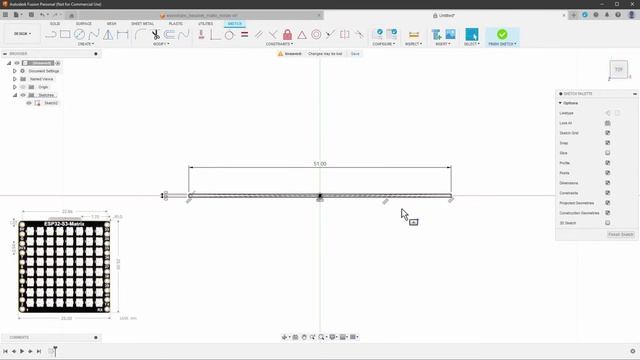Click the Inspect measure icon
Image resolution: width=640 pixels, height=360 pixels.
(413, 35)
